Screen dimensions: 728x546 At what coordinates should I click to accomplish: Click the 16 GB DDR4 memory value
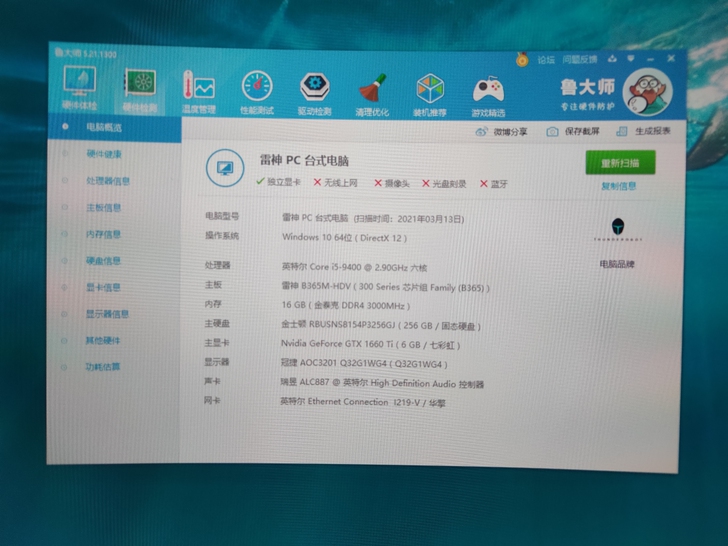point(346,306)
